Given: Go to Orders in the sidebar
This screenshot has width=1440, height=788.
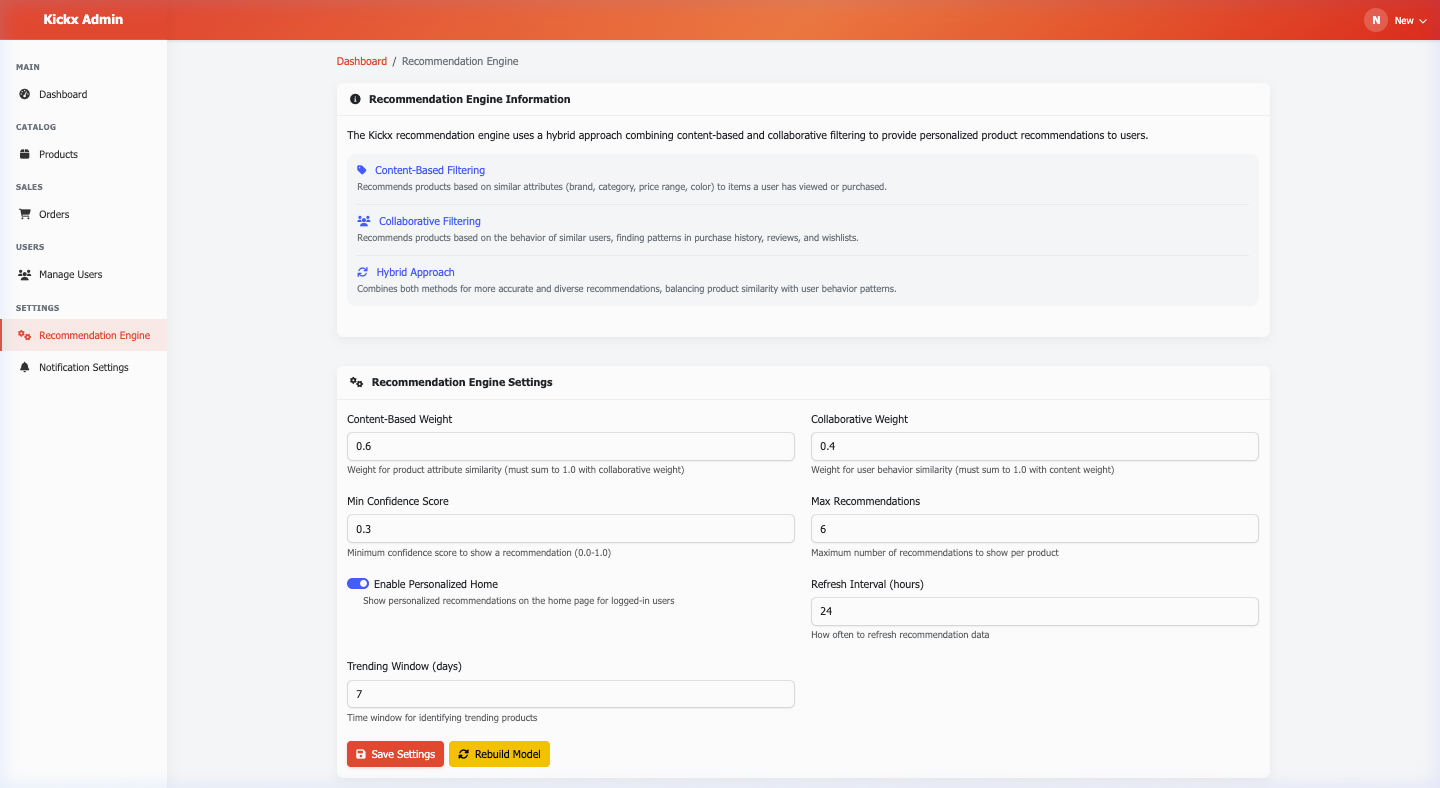Looking at the screenshot, I should coord(84,214).
